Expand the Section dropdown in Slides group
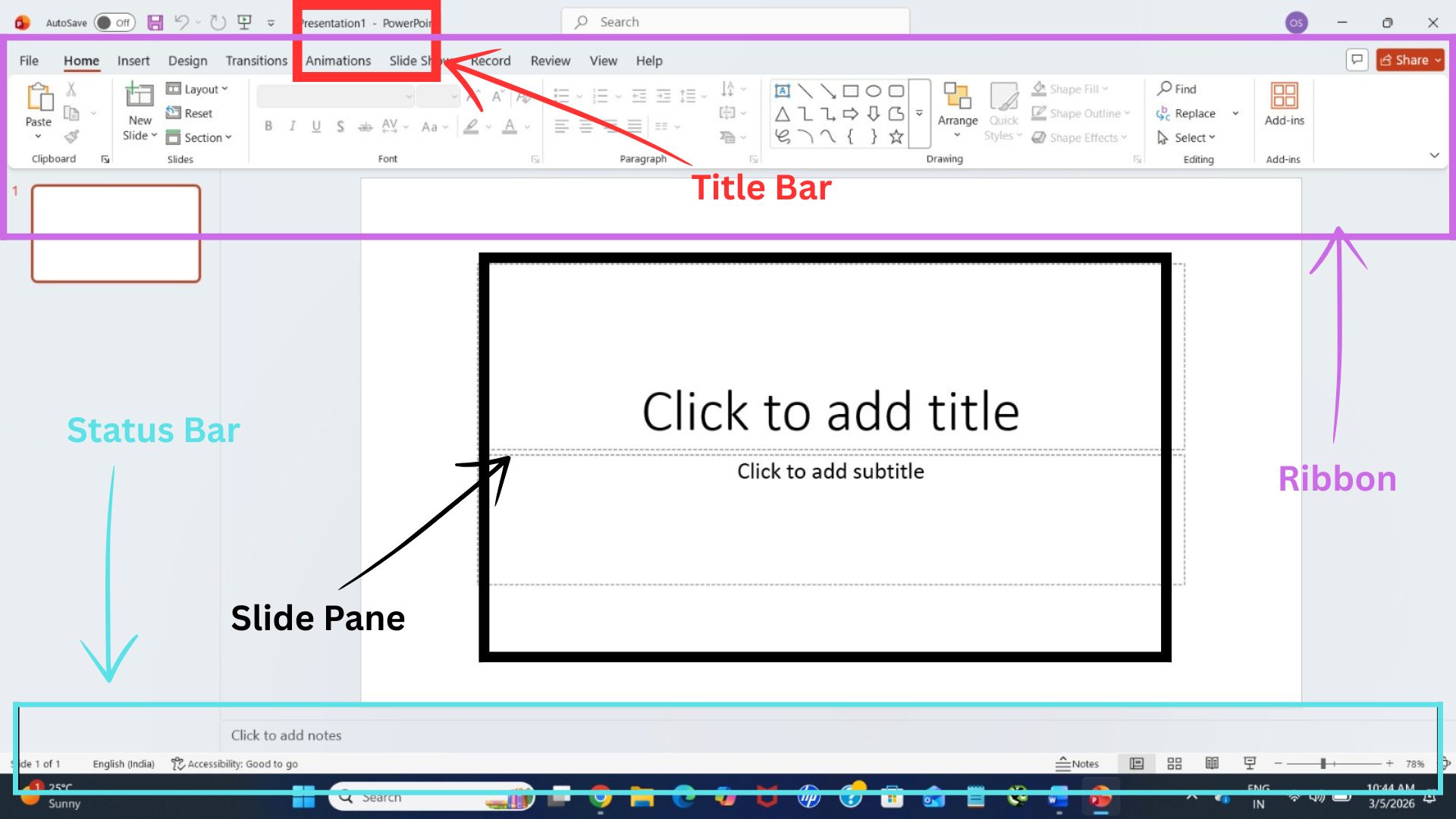This screenshot has width=1456, height=819. [200, 137]
